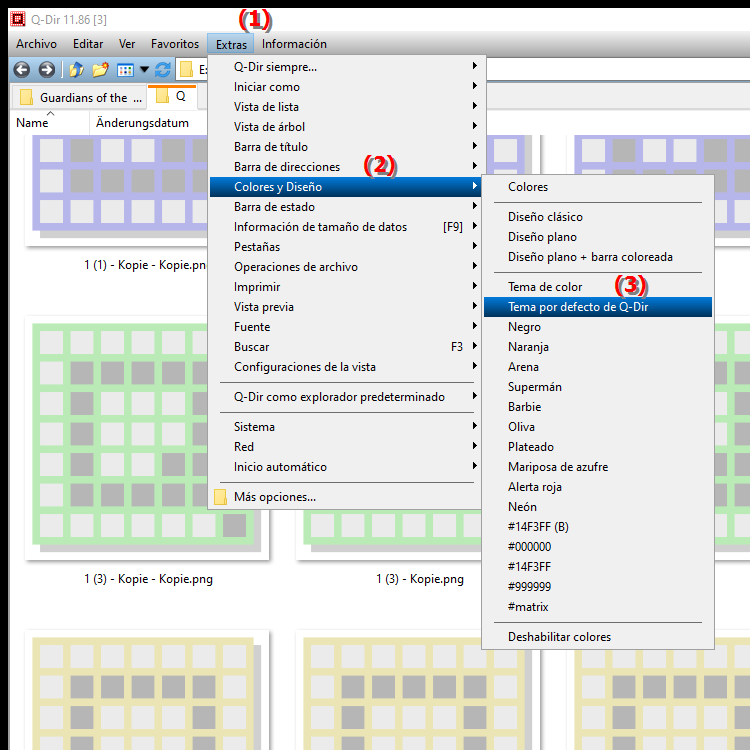750x750 pixels.
Task: Expand the Vista de lista submenu
Action: [345, 107]
